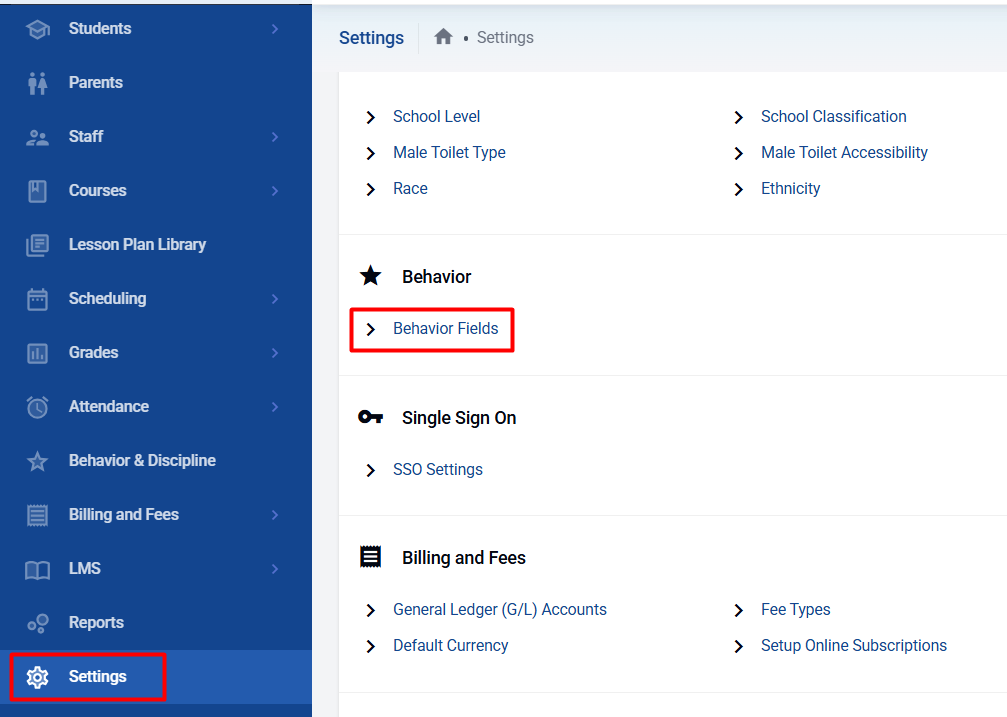1007x717 pixels.
Task: Open Setup Online Subscriptions link
Action: (853, 646)
